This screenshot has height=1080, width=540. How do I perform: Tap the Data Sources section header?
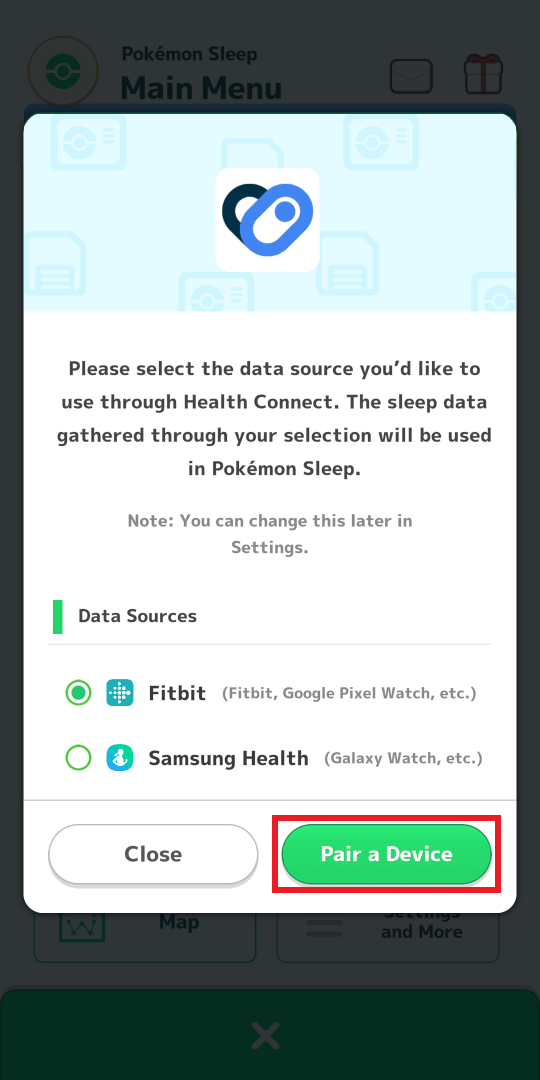tap(137, 616)
